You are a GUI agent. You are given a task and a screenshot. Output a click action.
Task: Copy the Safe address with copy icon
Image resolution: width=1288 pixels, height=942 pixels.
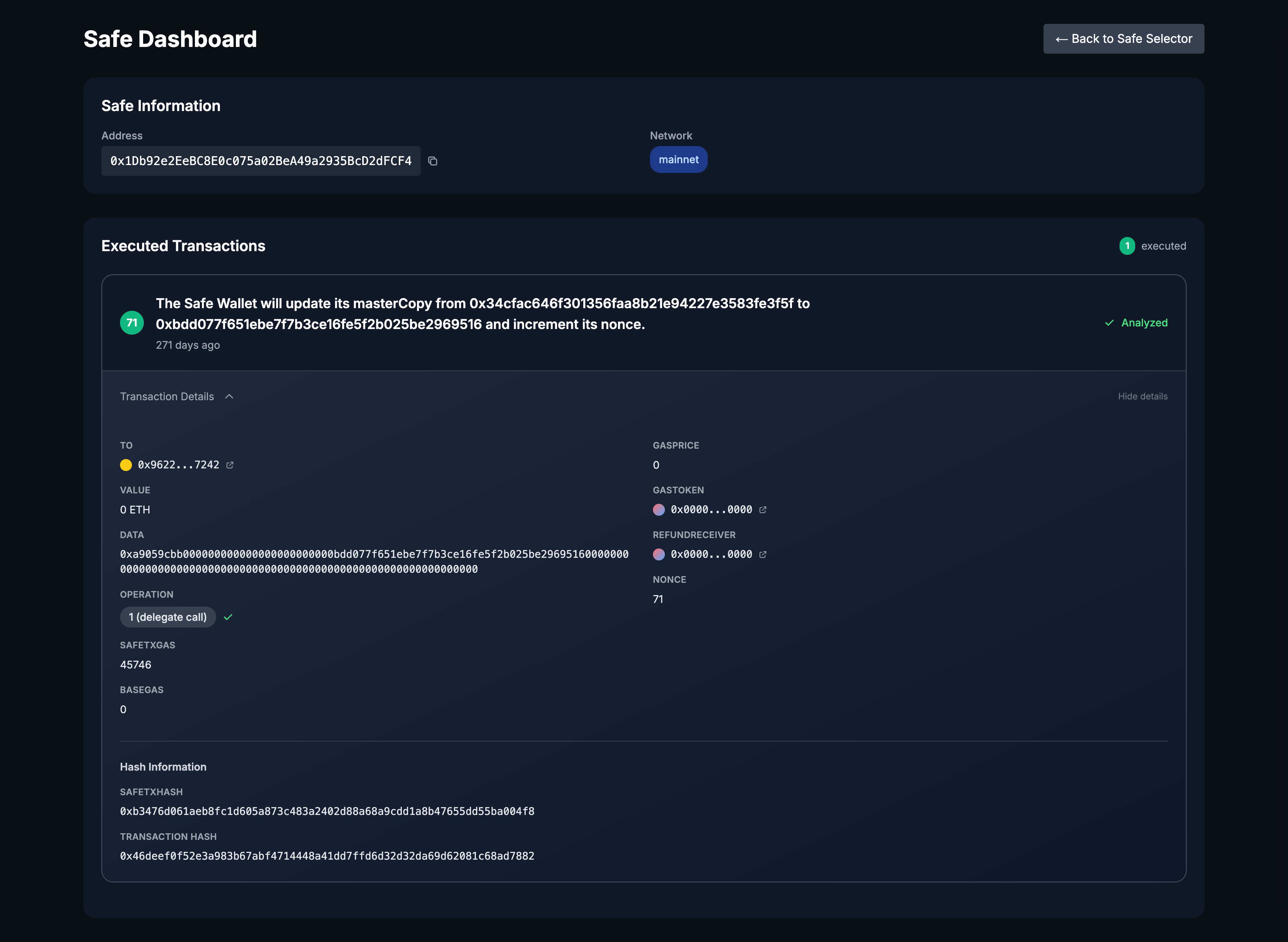coord(433,161)
